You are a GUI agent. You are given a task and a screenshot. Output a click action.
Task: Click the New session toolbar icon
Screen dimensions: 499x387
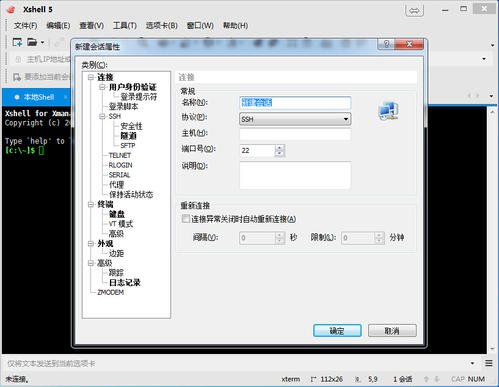pos(17,42)
